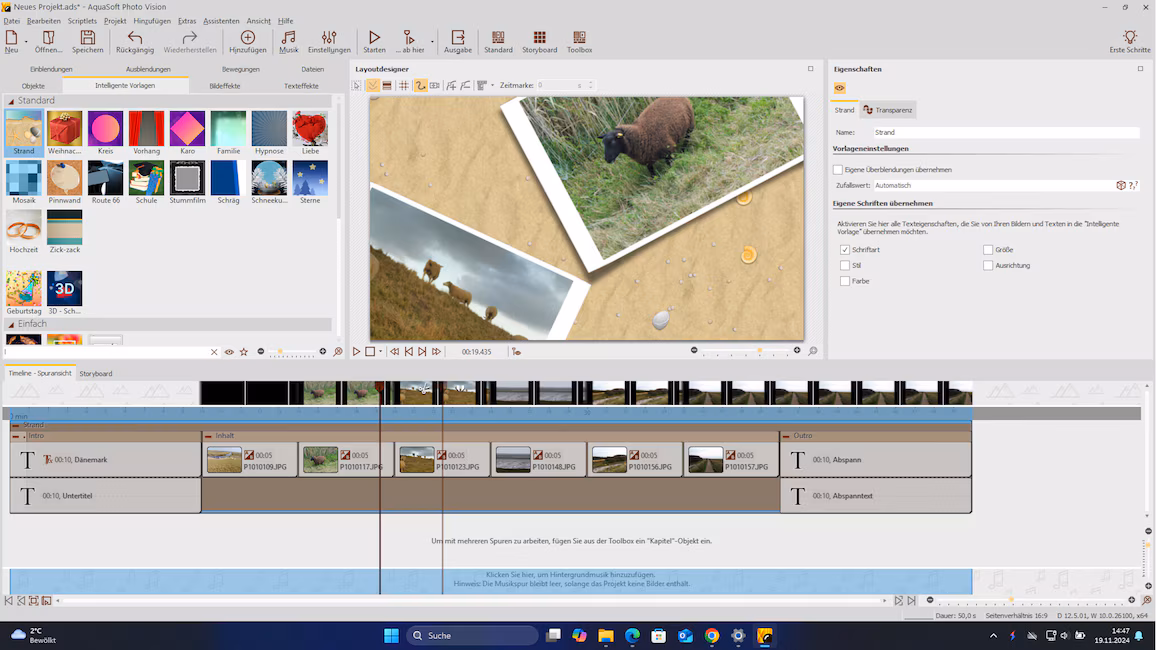This screenshot has width=1156, height=650.
Task: Switch to the Transparenz tab
Action: (888, 110)
